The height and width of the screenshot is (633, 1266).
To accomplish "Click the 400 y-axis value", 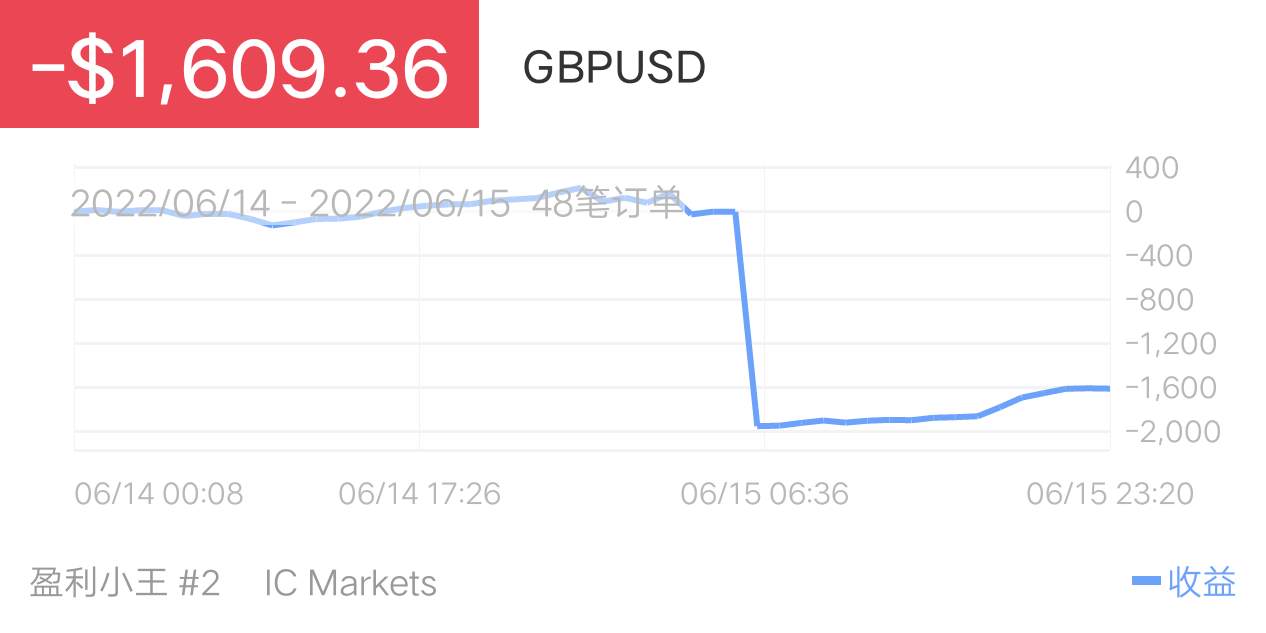I will tap(1152, 168).
